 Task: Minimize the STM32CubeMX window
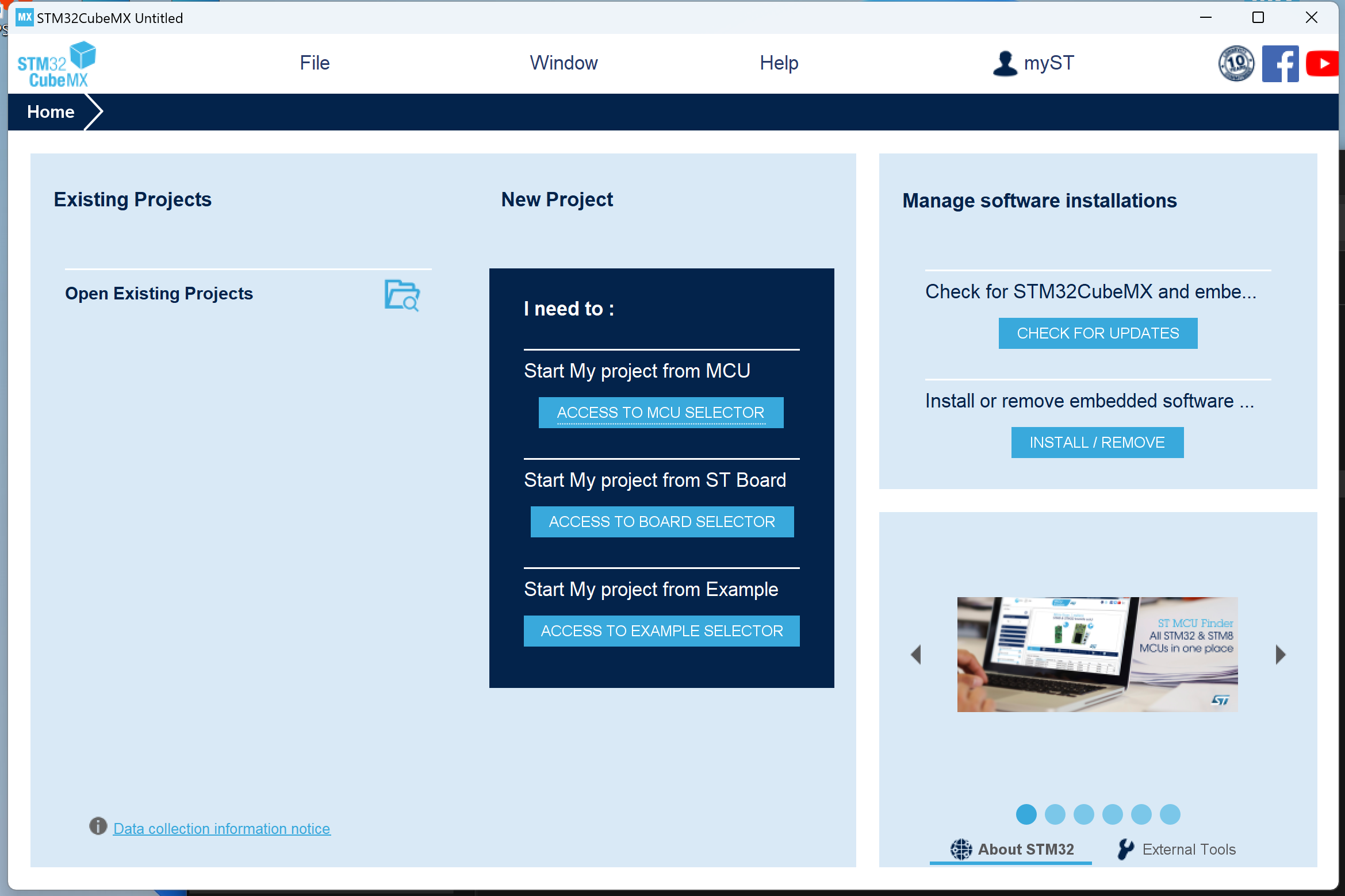pyautogui.click(x=1206, y=17)
